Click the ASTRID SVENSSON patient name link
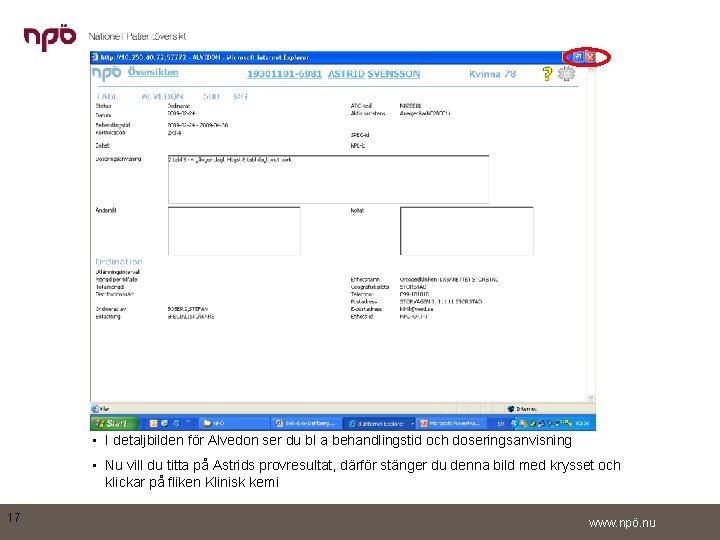The image size is (720, 540). point(374,74)
